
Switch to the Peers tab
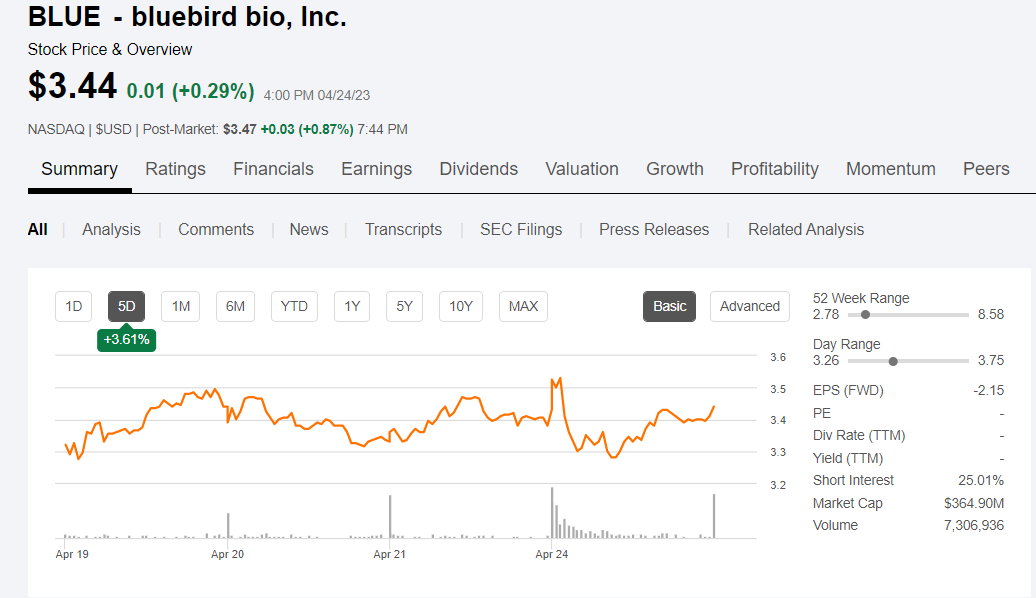pyautogui.click(x=986, y=169)
